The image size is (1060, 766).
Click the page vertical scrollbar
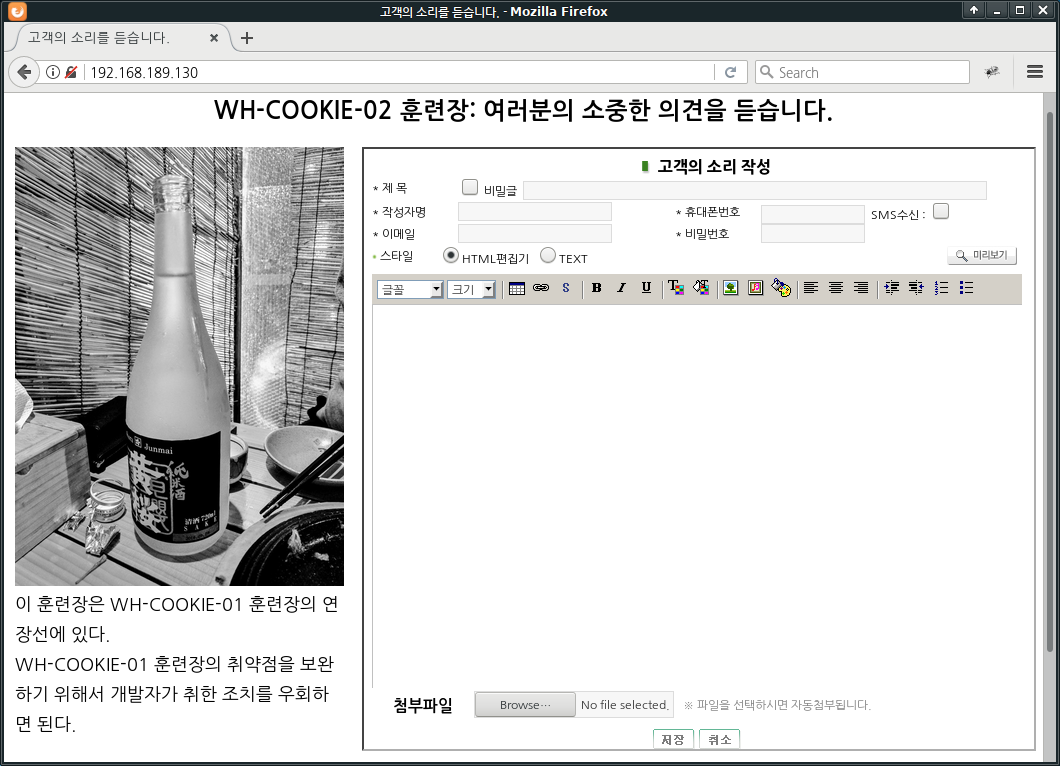(x=1050, y=382)
